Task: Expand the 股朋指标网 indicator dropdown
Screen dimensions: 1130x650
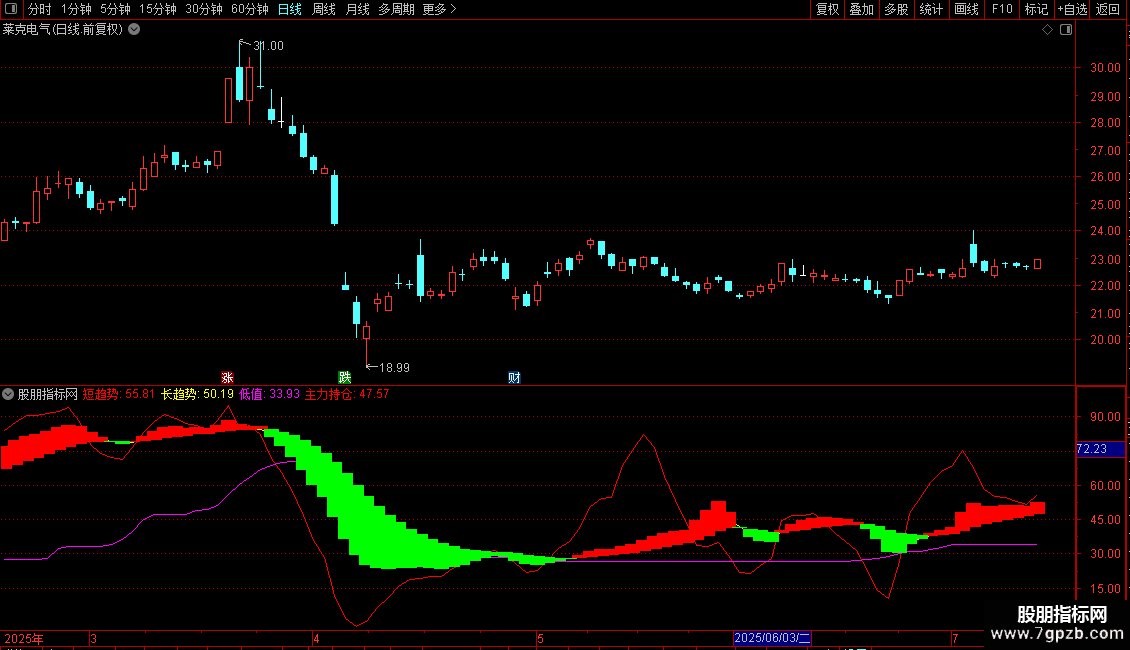Action: click(8, 394)
